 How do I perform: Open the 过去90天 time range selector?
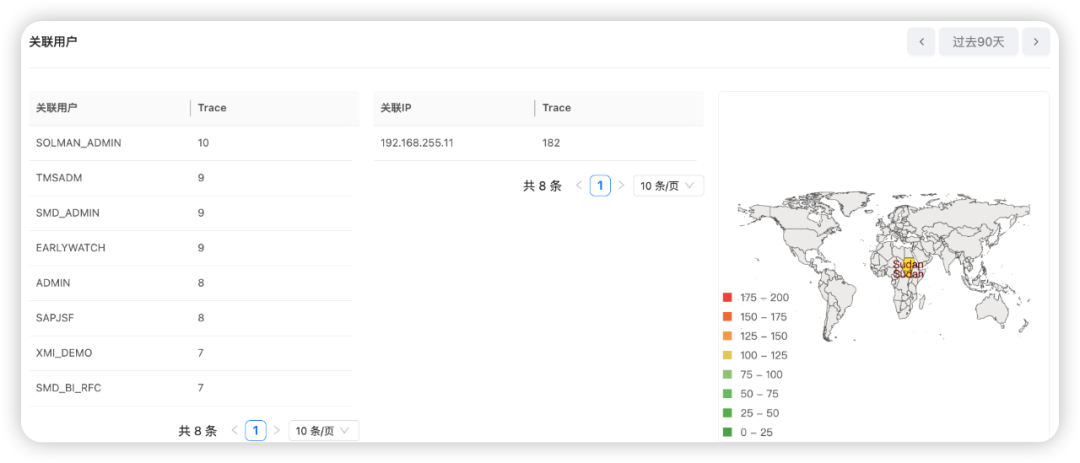(x=978, y=42)
